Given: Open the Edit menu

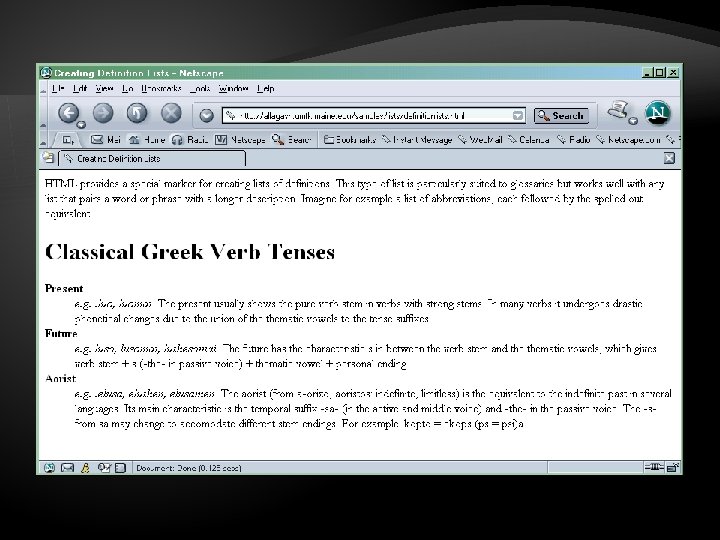Looking at the screenshot, I should [80, 88].
